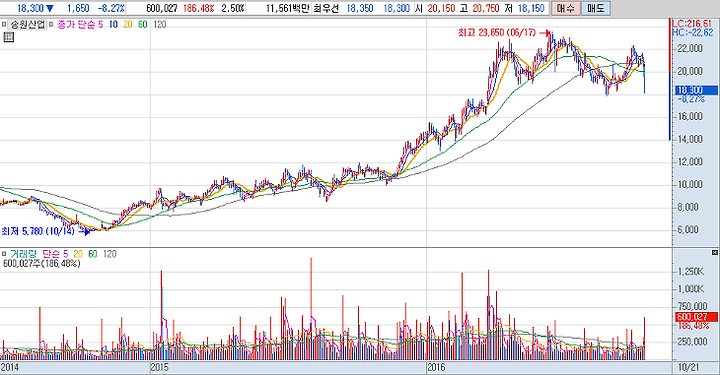The height and width of the screenshot is (375, 720).
Task: Select the gray 120 volume average label
Action: point(110,254)
